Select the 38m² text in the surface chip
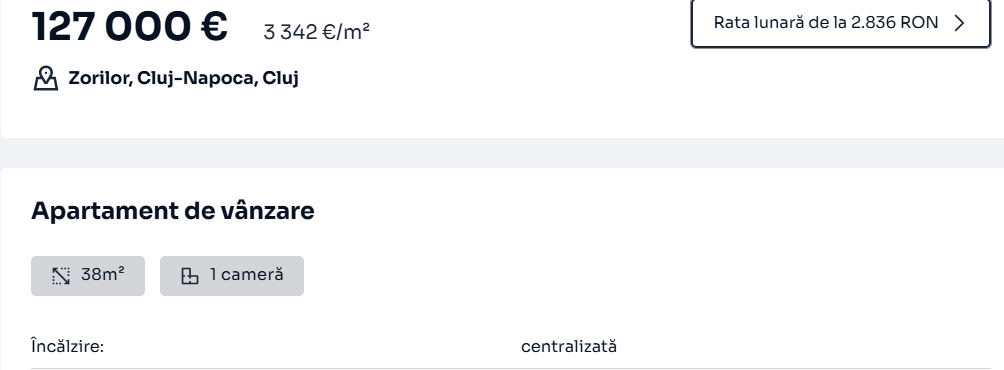 pyautogui.click(x=102, y=275)
